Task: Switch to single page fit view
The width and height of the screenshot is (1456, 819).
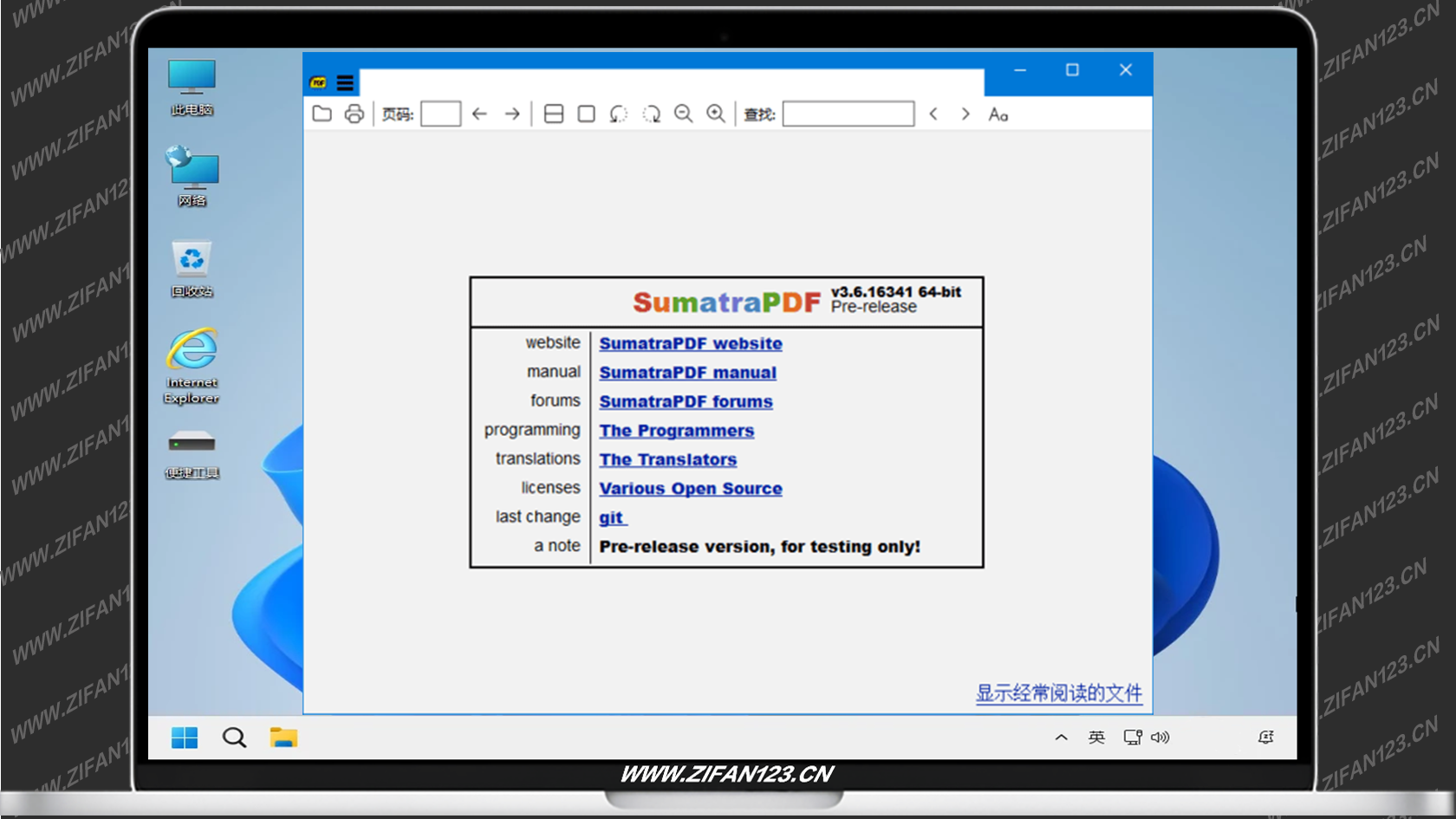Action: (587, 114)
